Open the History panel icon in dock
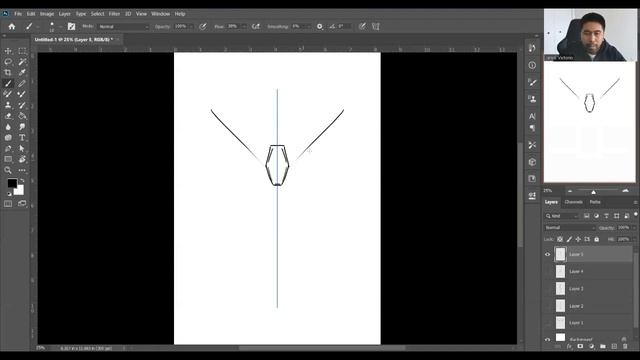This screenshot has height=360, width=640. tap(532, 48)
